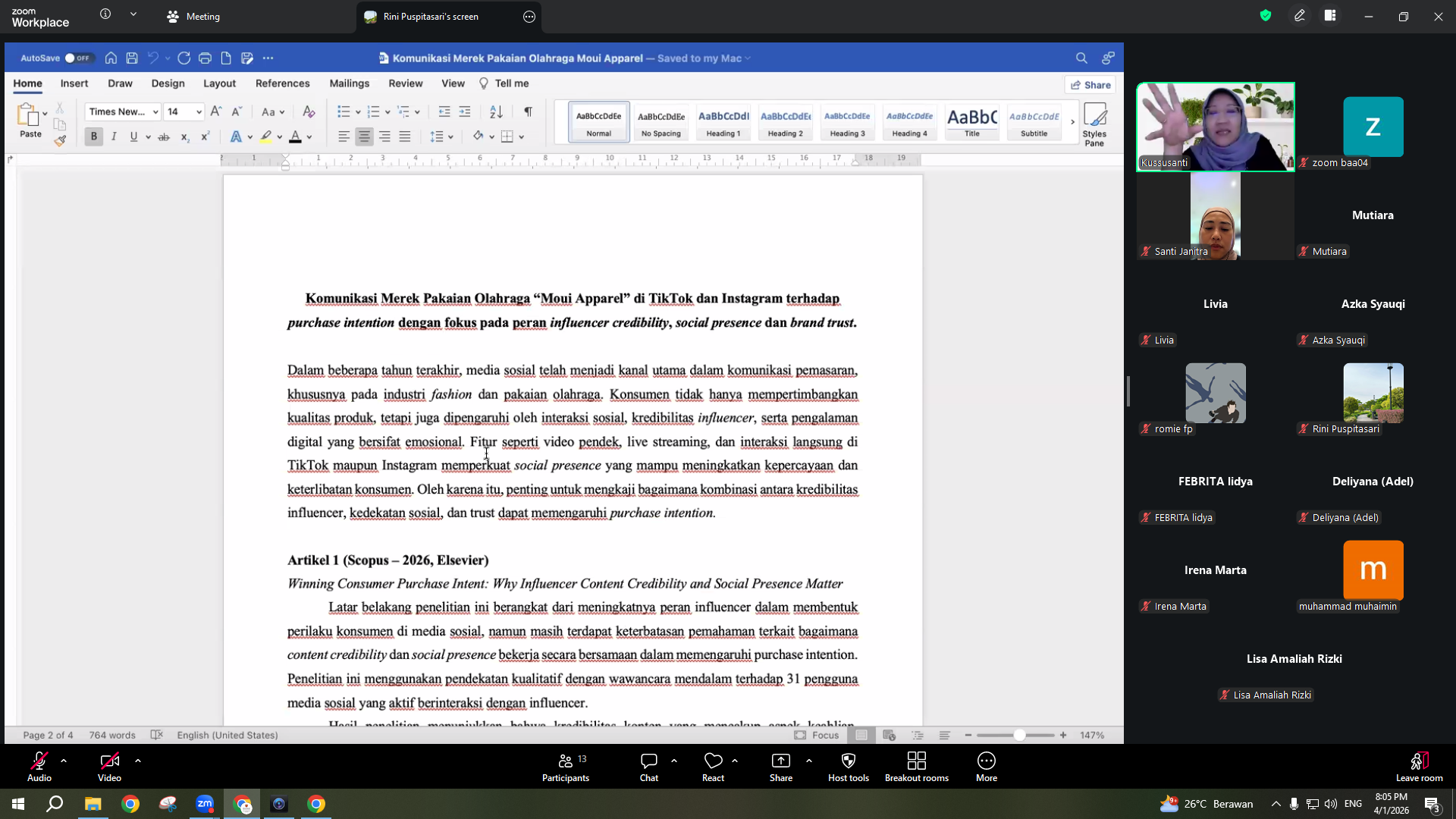
Task: Open Word search magnifier icon
Action: (1081, 58)
